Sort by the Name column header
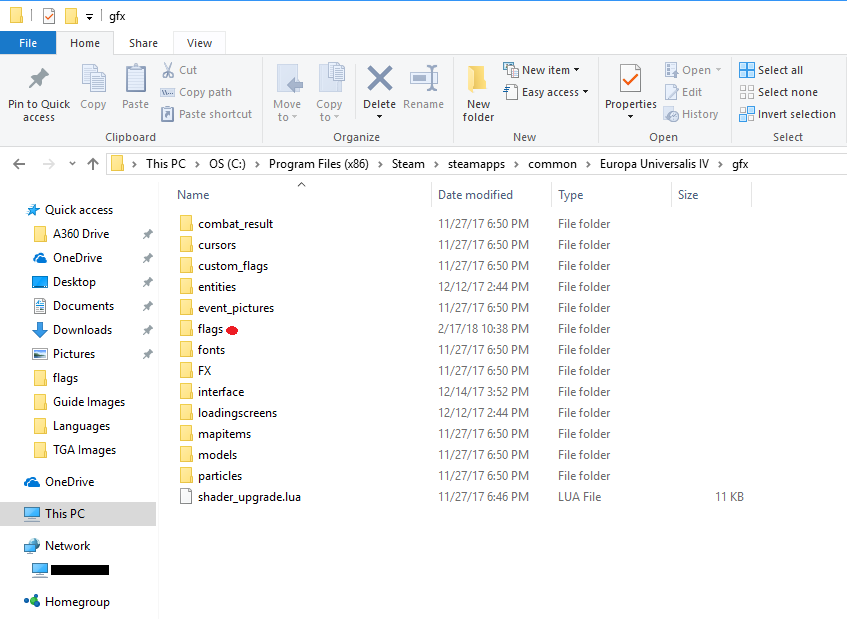The width and height of the screenshot is (847, 619). [x=193, y=195]
